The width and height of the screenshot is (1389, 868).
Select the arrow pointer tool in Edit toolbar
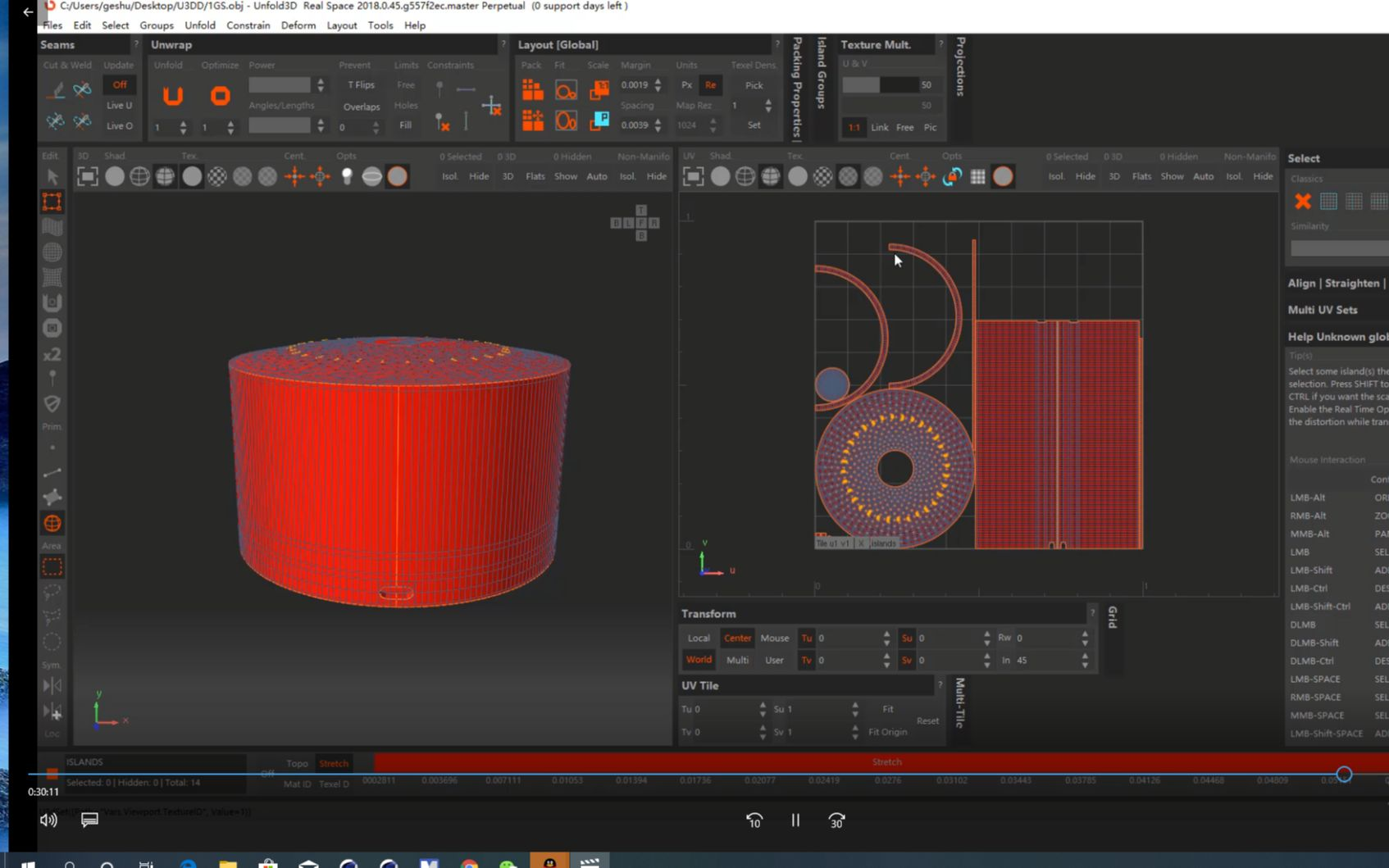[52, 176]
